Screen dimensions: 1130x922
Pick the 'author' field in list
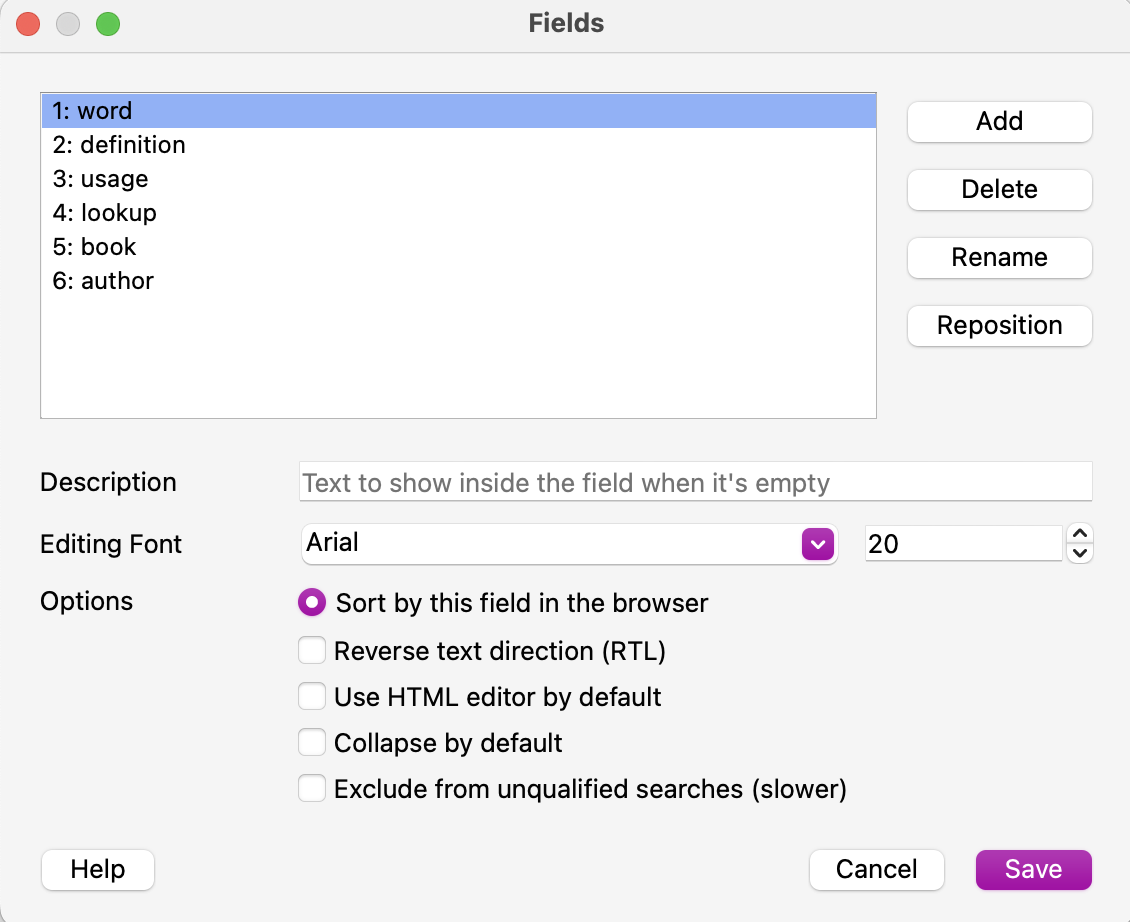103,281
